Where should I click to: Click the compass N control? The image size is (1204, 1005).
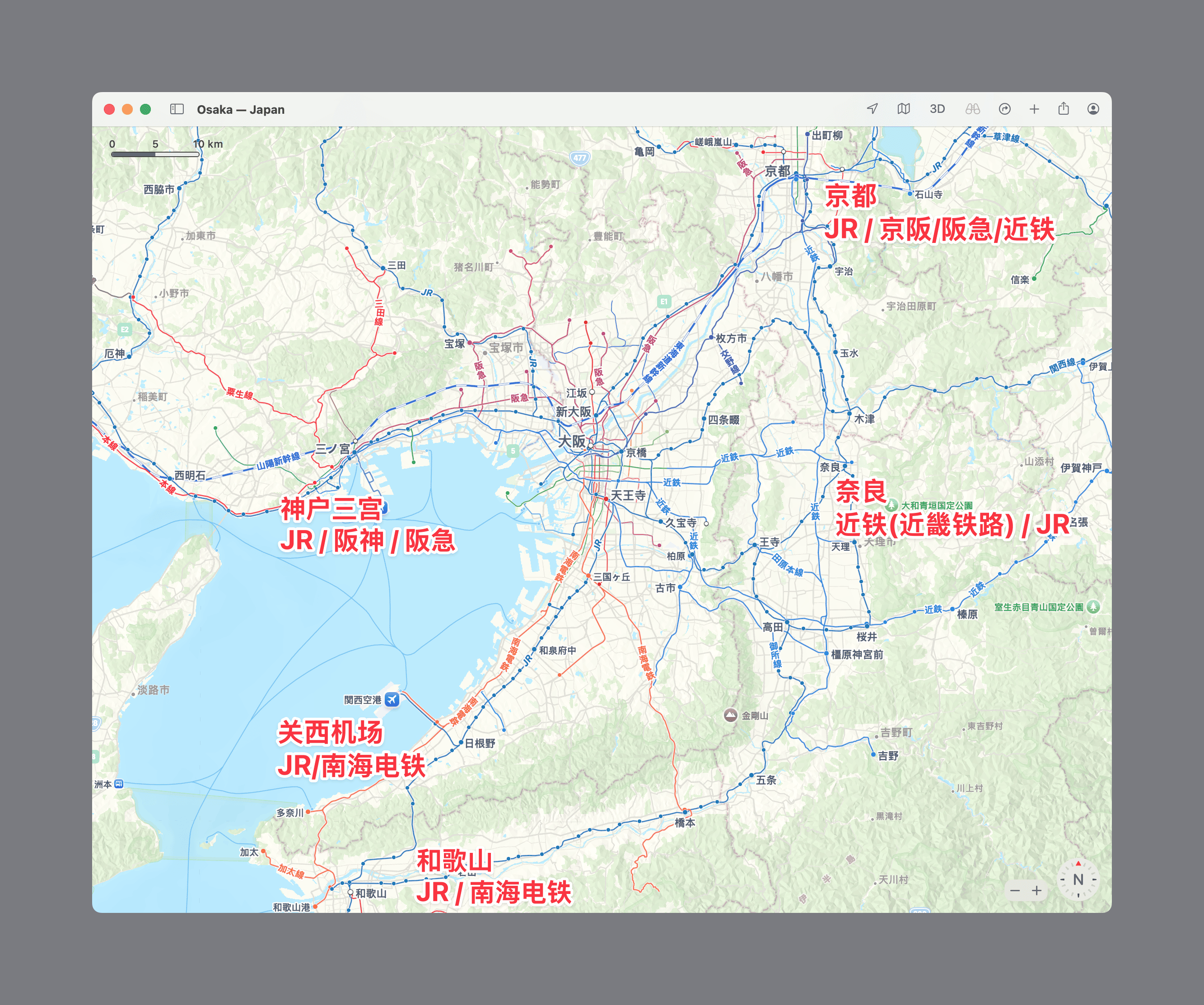point(1078,879)
